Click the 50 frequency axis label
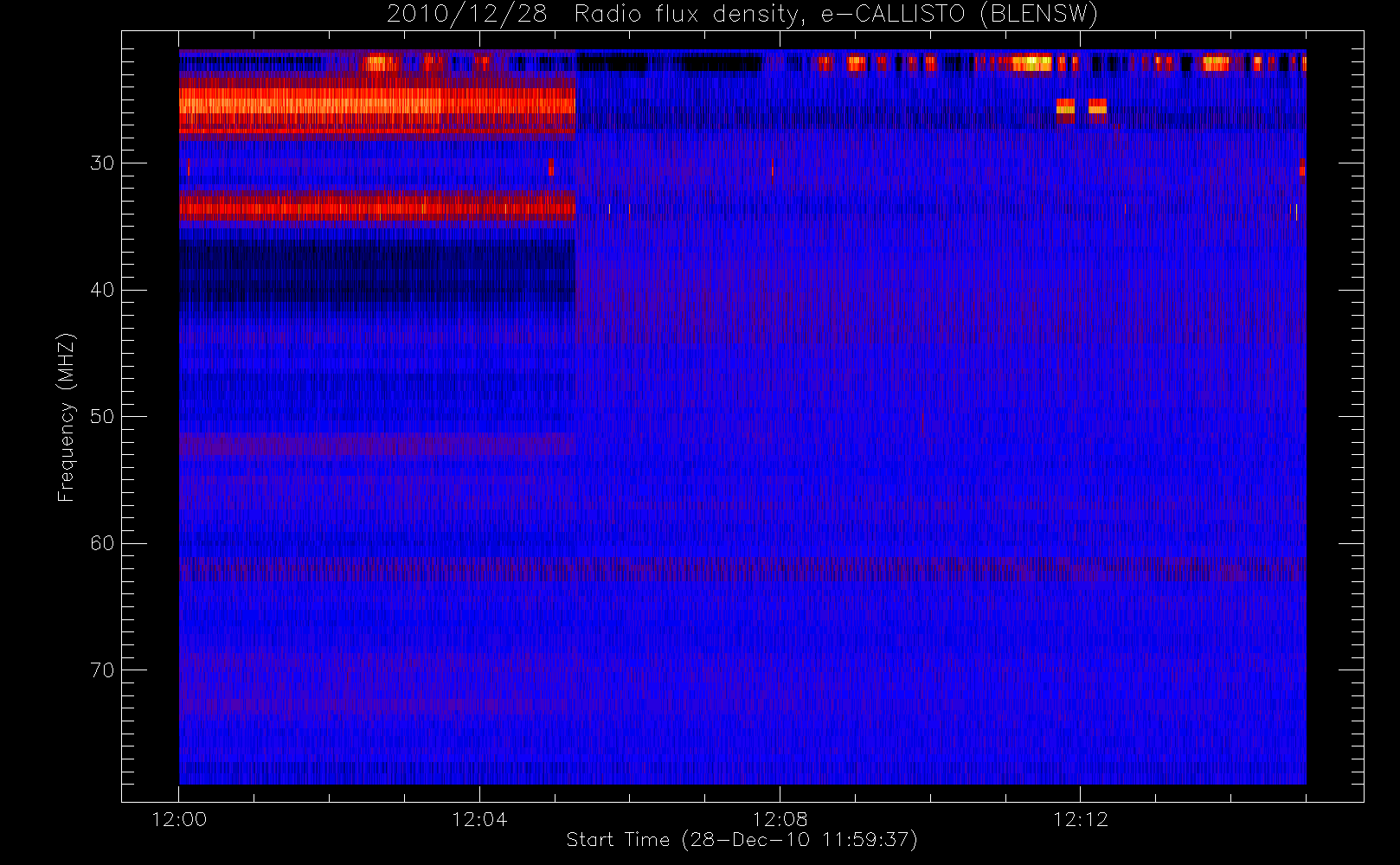This screenshot has height=865, width=1400. click(x=102, y=416)
